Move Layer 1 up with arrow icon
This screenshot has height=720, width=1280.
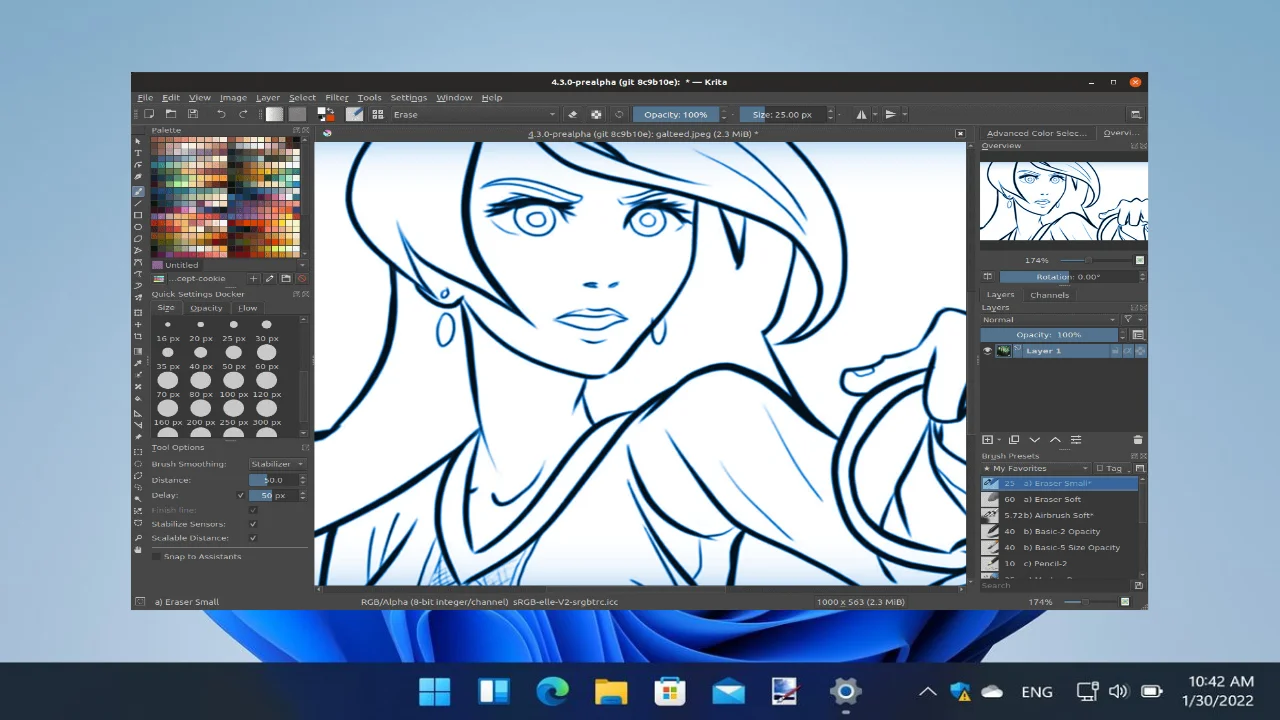pyautogui.click(x=1055, y=439)
